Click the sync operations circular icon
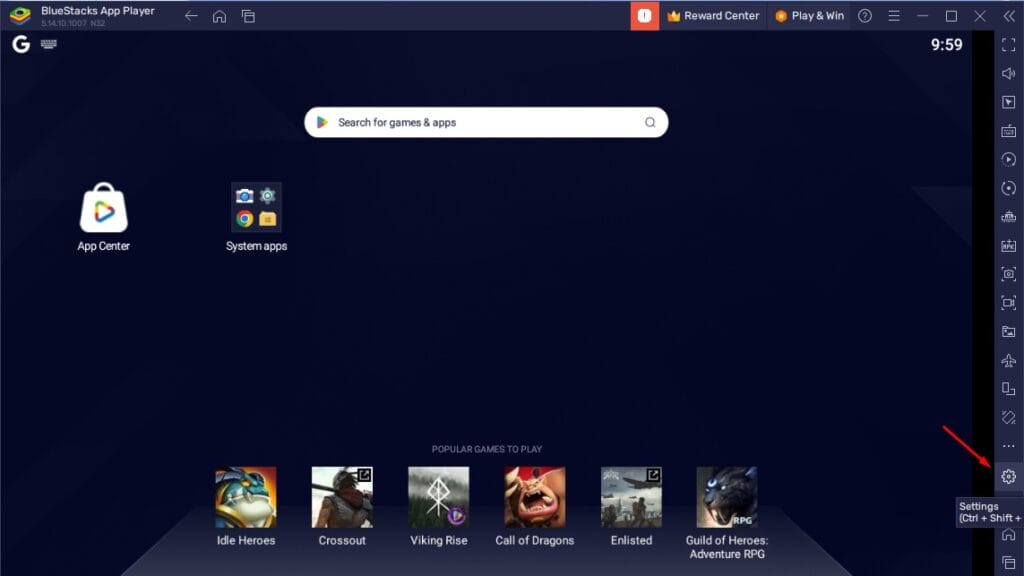This screenshot has height=576, width=1024. 1008,188
